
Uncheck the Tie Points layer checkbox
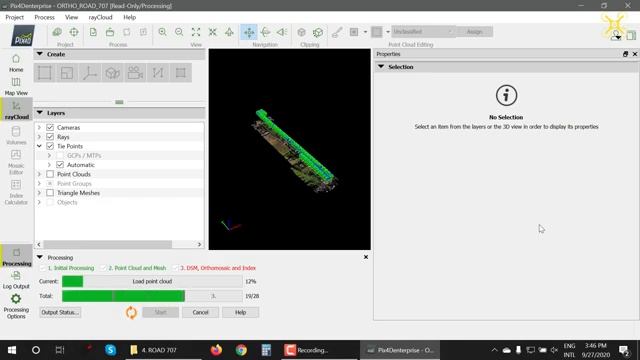pos(50,146)
